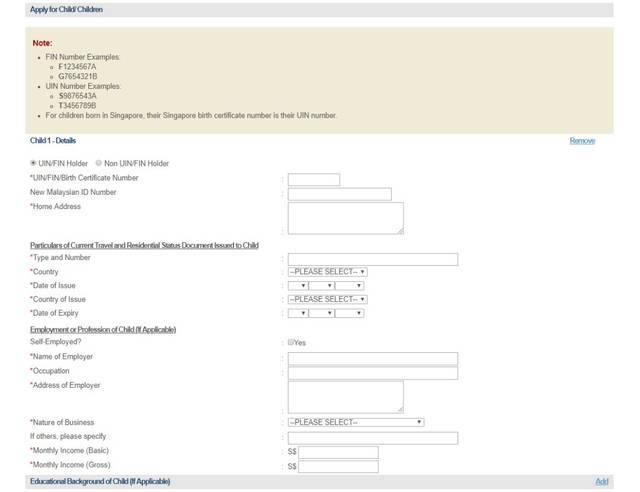The height and width of the screenshot is (492, 640).
Task: Focus the Name of Employer field
Action: 372,358
